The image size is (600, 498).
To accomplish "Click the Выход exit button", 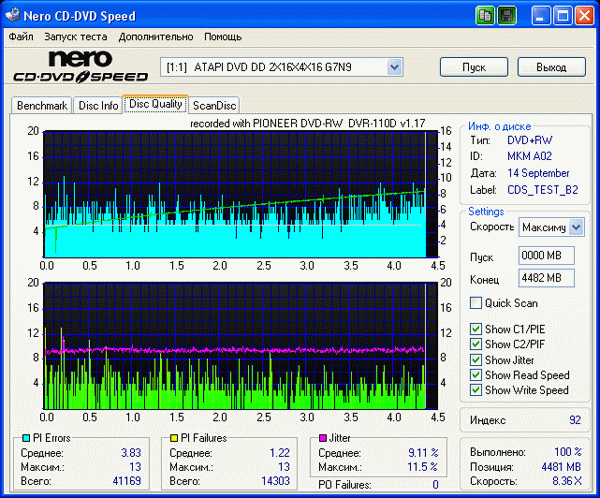I will (551, 67).
